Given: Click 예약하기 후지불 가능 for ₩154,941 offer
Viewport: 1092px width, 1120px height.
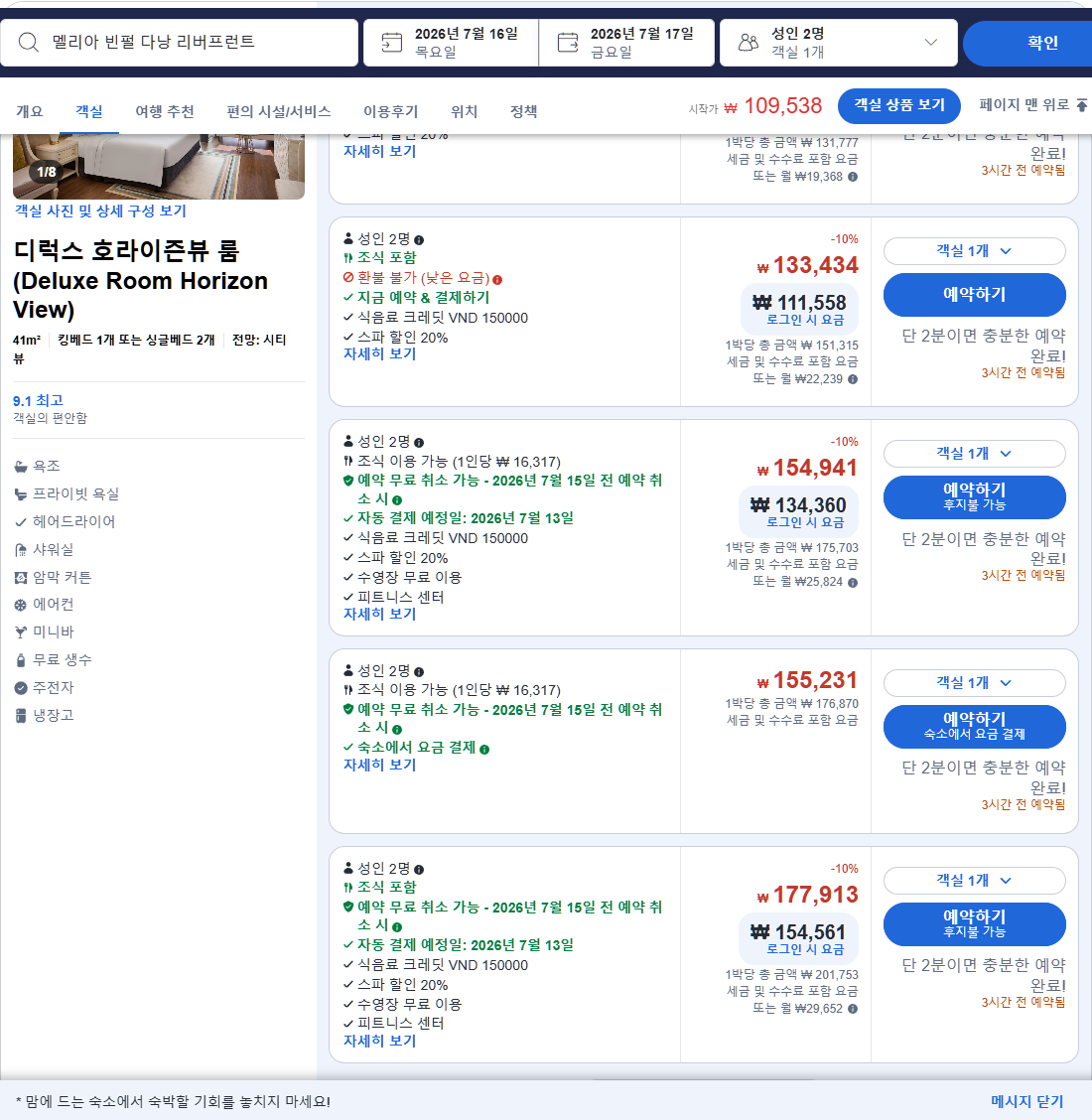Looking at the screenshot, I should click(974, 497).
